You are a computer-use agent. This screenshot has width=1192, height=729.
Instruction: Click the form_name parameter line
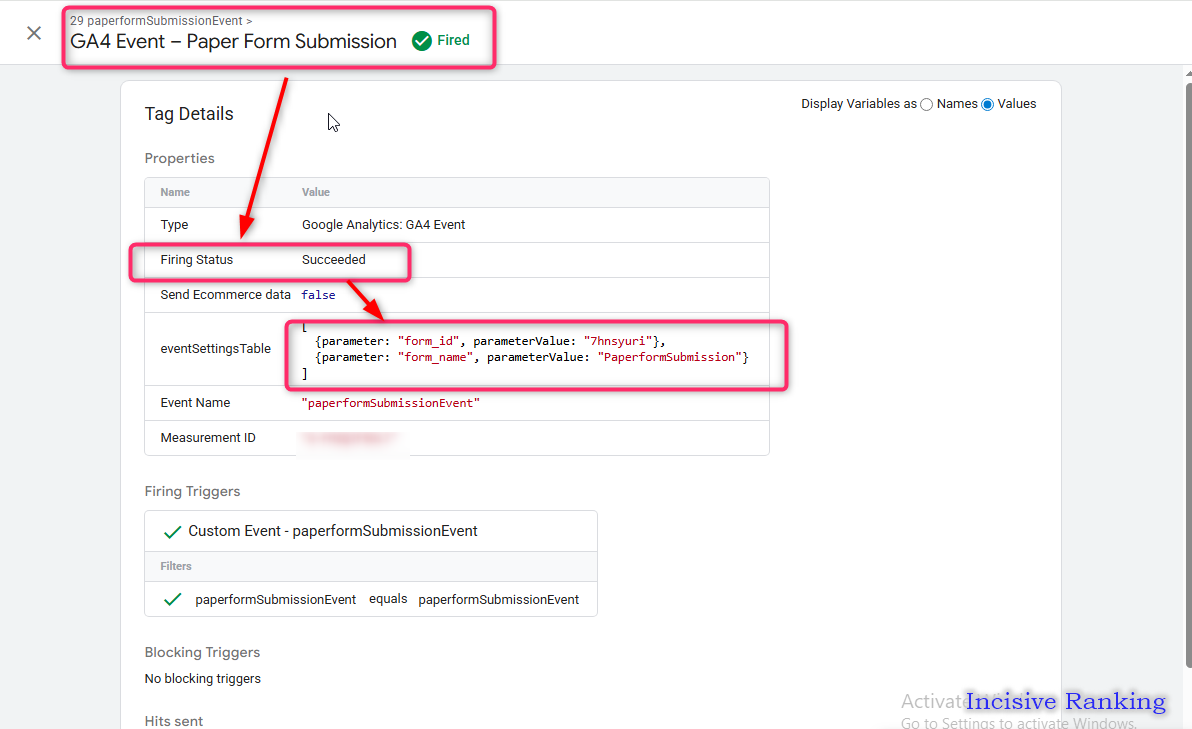[531, 357]
